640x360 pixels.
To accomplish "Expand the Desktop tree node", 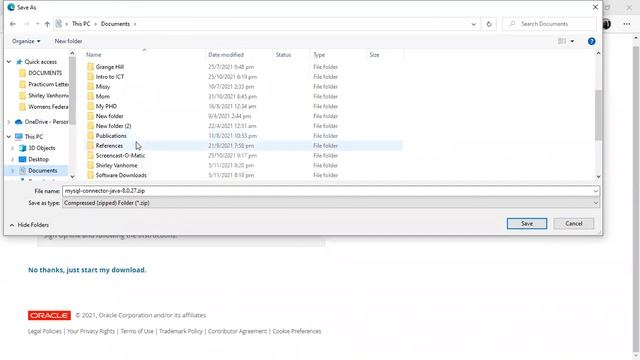I will pyautogui.click(x=12, y=160).
